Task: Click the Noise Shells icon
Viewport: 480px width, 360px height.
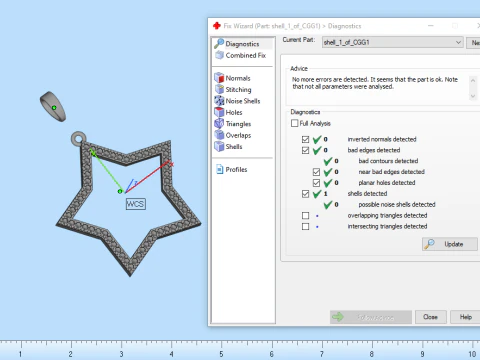Action: 219,101
